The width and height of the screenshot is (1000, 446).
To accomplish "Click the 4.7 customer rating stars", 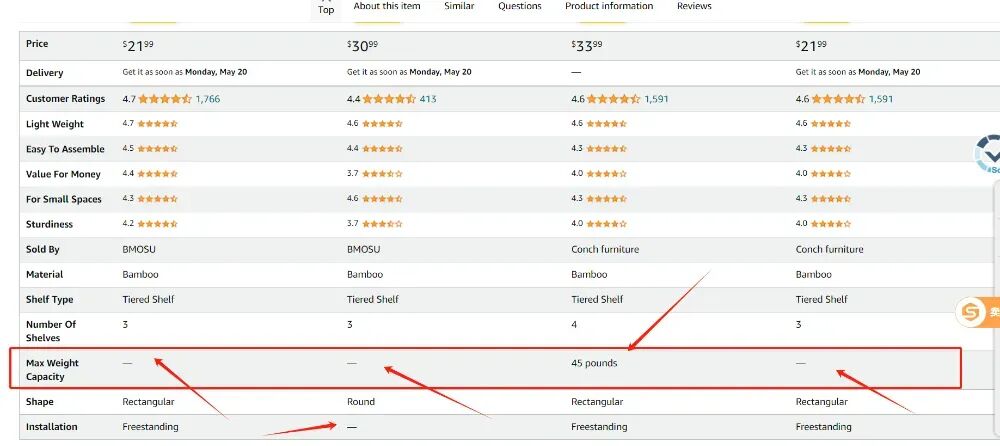I will (x=165, y=99).
